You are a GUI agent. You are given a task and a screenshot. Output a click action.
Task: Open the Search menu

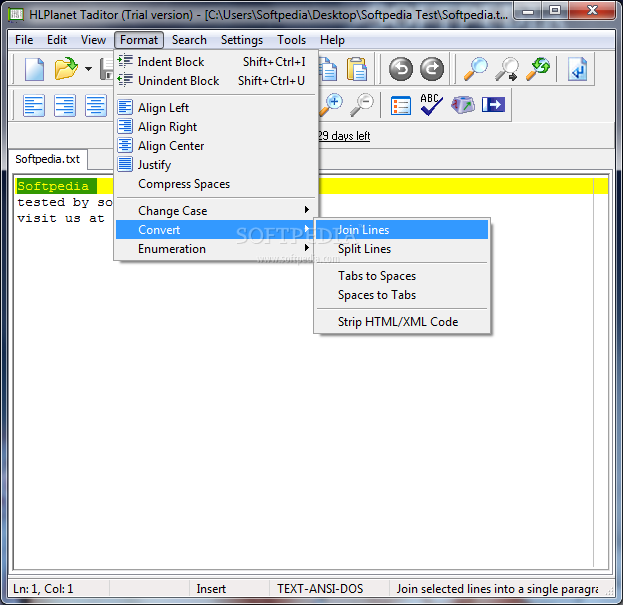coord(189,40)
